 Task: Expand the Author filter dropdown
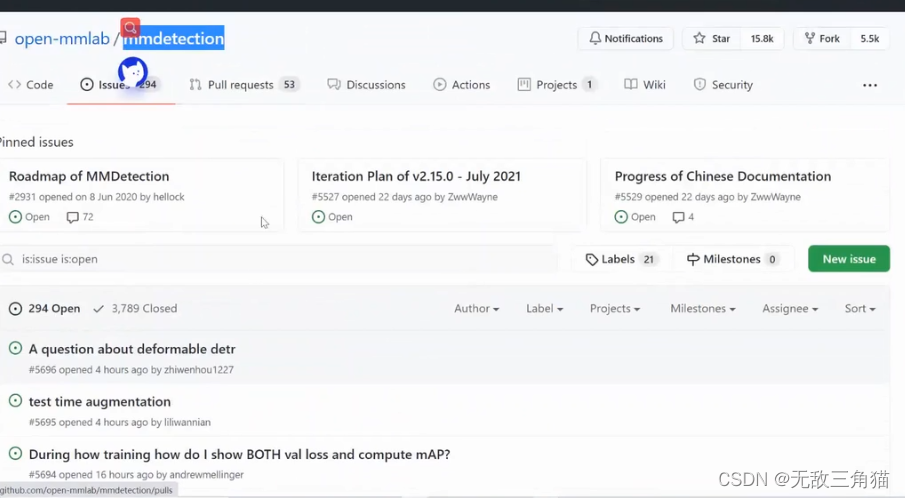[476, 309]
